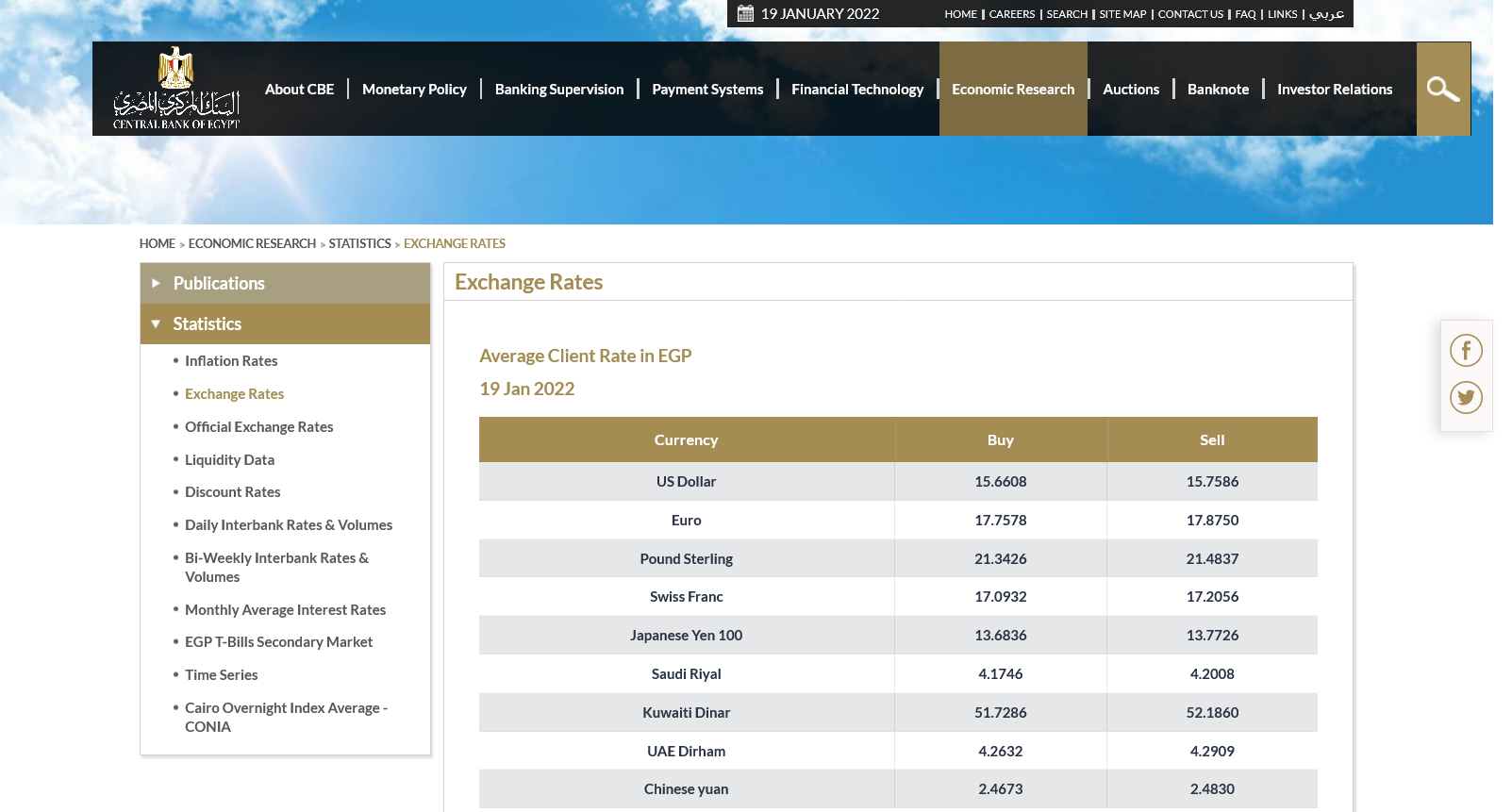This screenshot has height=812, width=1512.
Task: Open the Banking Supervision menu
Action: (558, 89)
